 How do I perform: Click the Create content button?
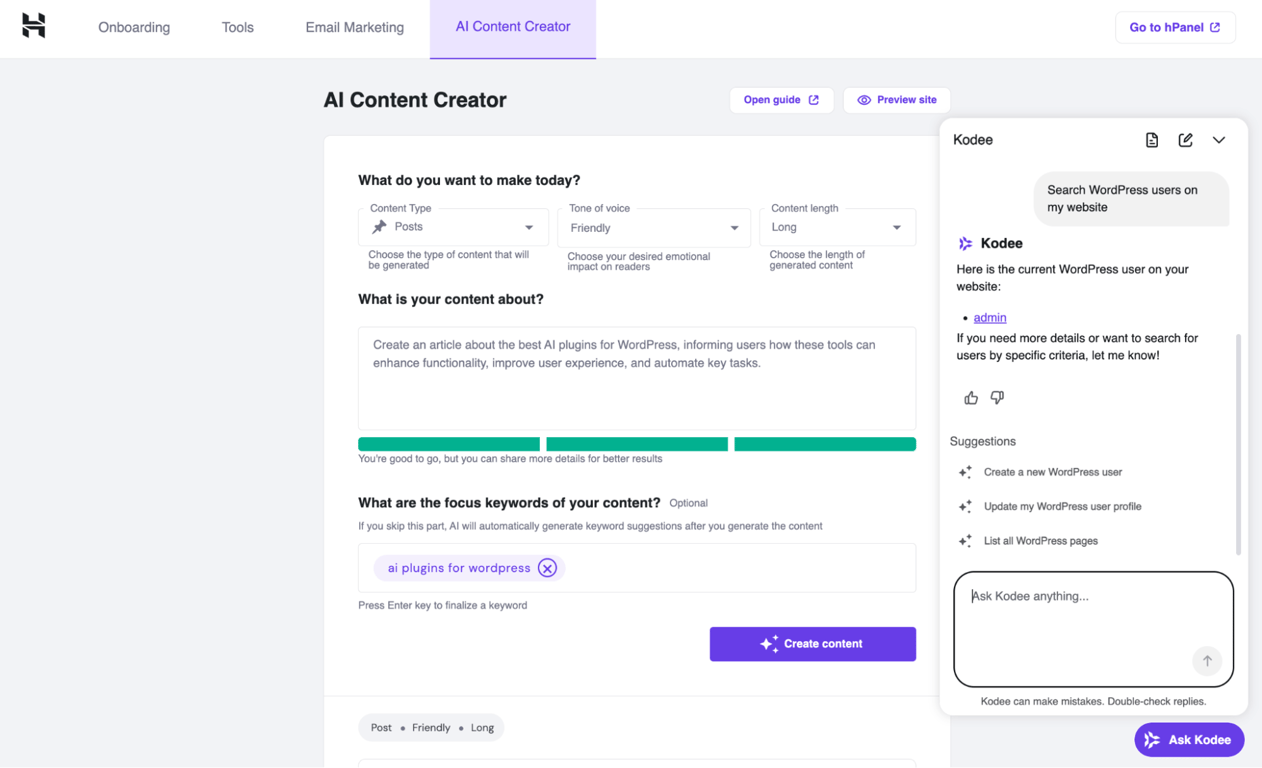(812, 644)
